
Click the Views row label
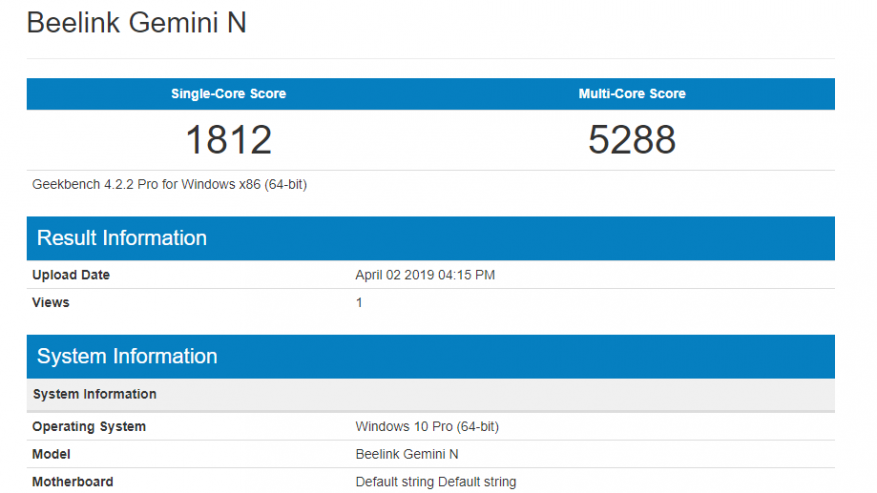tap(50, 303)
